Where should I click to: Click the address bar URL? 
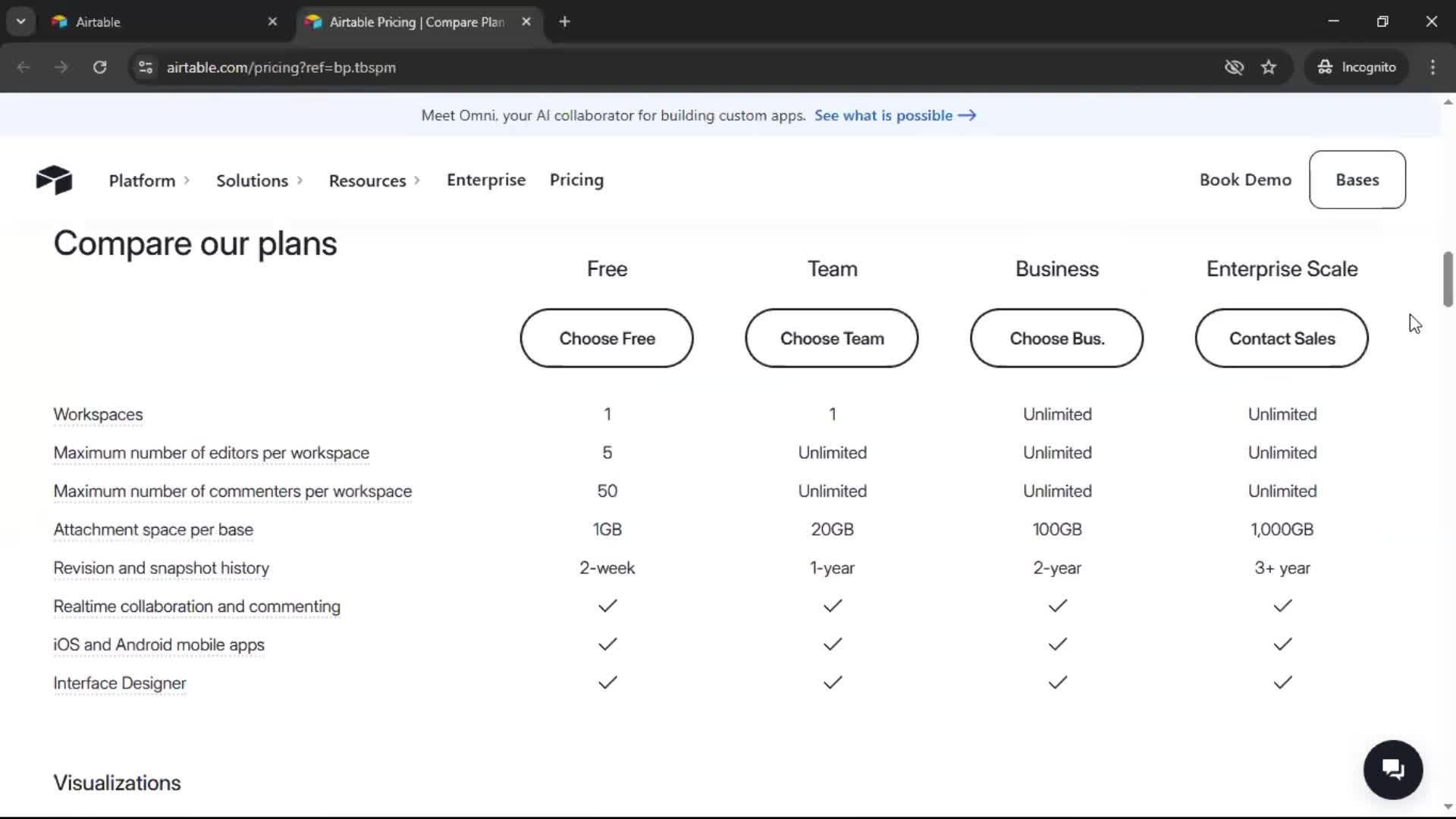pyautogui.click(x=281, y=67)
